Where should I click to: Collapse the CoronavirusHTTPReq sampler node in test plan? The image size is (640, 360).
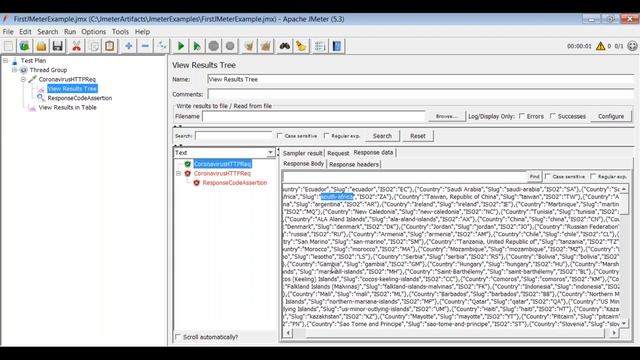[23, 79]
